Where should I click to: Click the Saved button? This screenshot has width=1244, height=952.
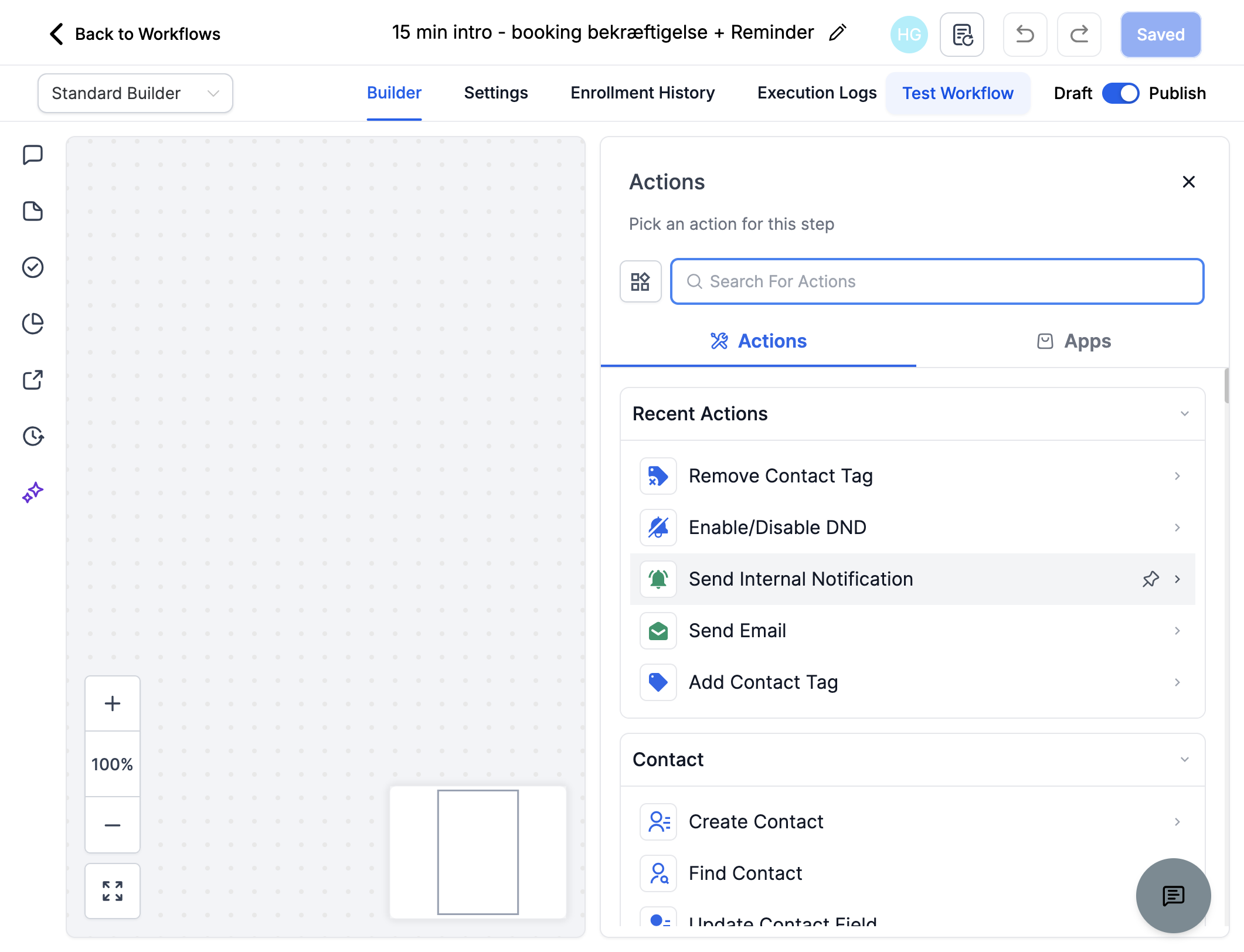coord(1161,35)
